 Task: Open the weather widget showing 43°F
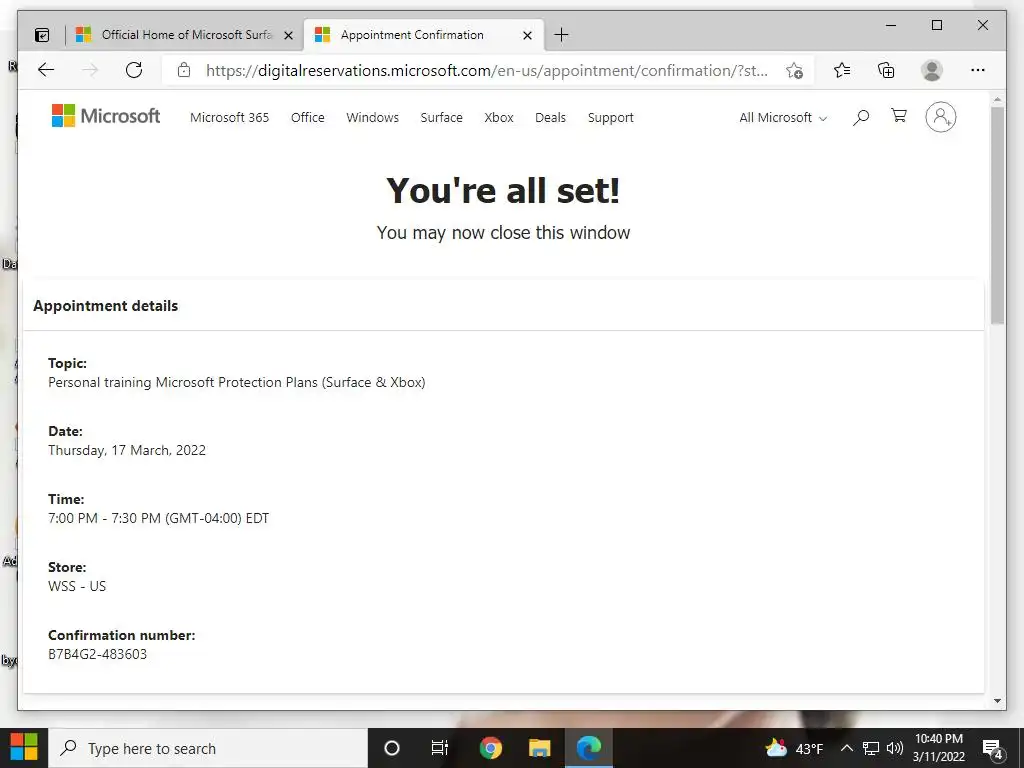tap(794, 748)
